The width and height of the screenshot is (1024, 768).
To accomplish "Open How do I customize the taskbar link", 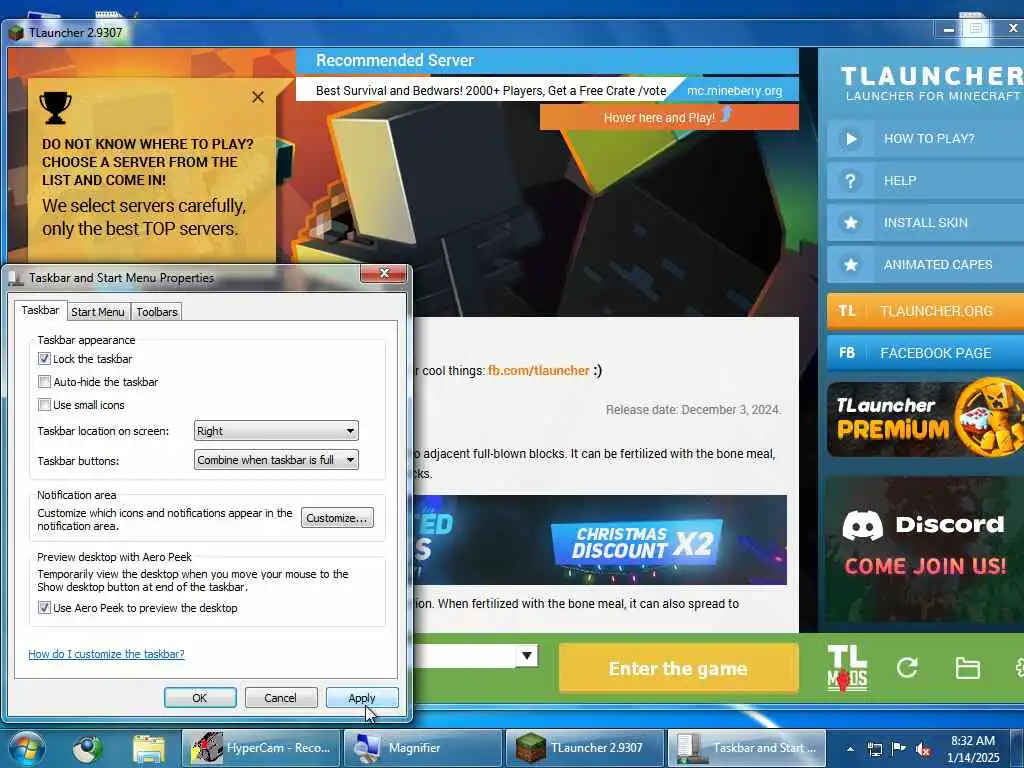I will pos(106,654).
